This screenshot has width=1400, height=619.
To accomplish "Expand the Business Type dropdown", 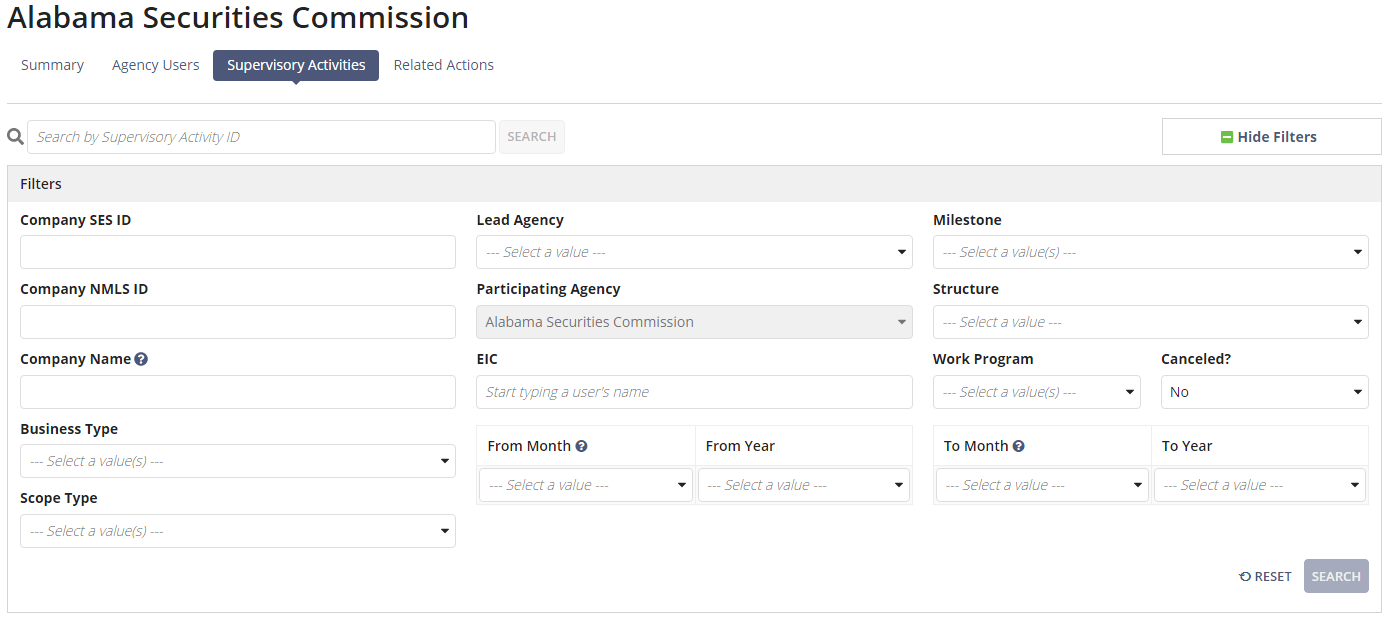I will pyautogui.click(x=237, y=460).
